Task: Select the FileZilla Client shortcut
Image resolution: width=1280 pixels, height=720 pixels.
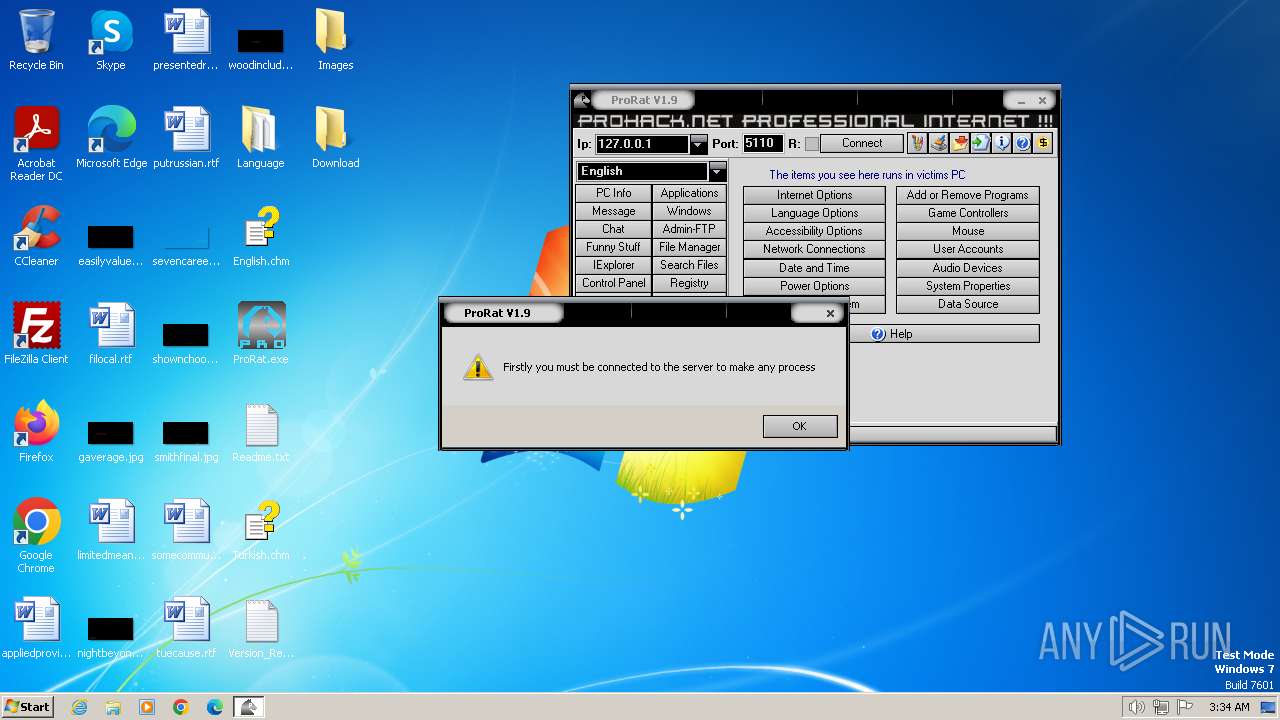Action: pos(36,334)
